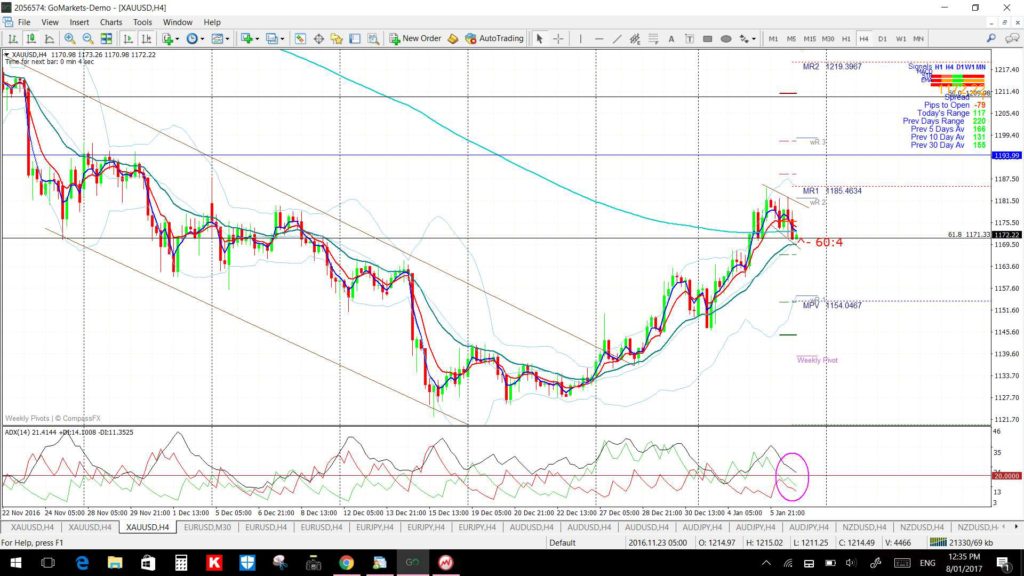This screenshot has height=576, width=1024.
Task: Open the Navigator panel
Action: [x=336, y=39]
